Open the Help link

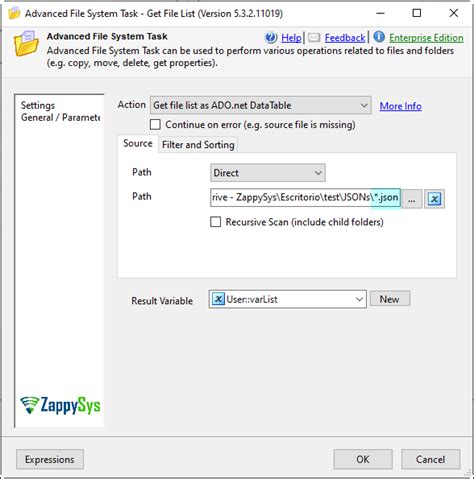(291, 38)
